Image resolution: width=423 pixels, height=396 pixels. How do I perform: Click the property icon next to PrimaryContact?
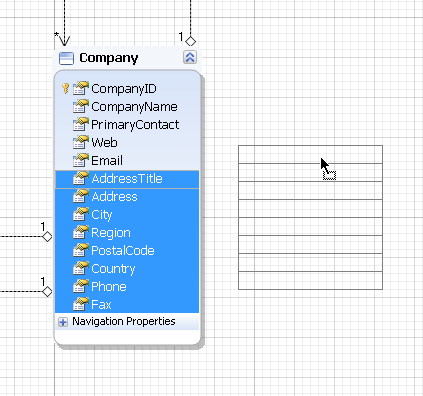coord(81,124)
